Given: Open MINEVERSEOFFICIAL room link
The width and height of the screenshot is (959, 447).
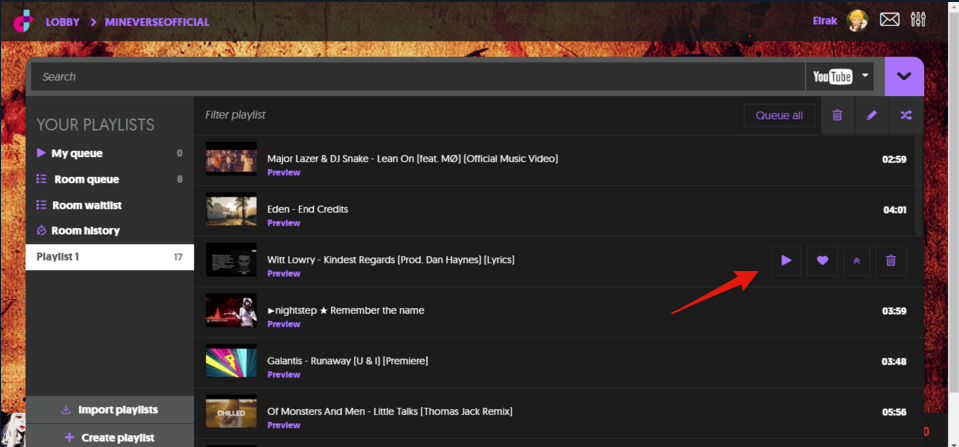Looking at the screenshot, I should 157,22.
